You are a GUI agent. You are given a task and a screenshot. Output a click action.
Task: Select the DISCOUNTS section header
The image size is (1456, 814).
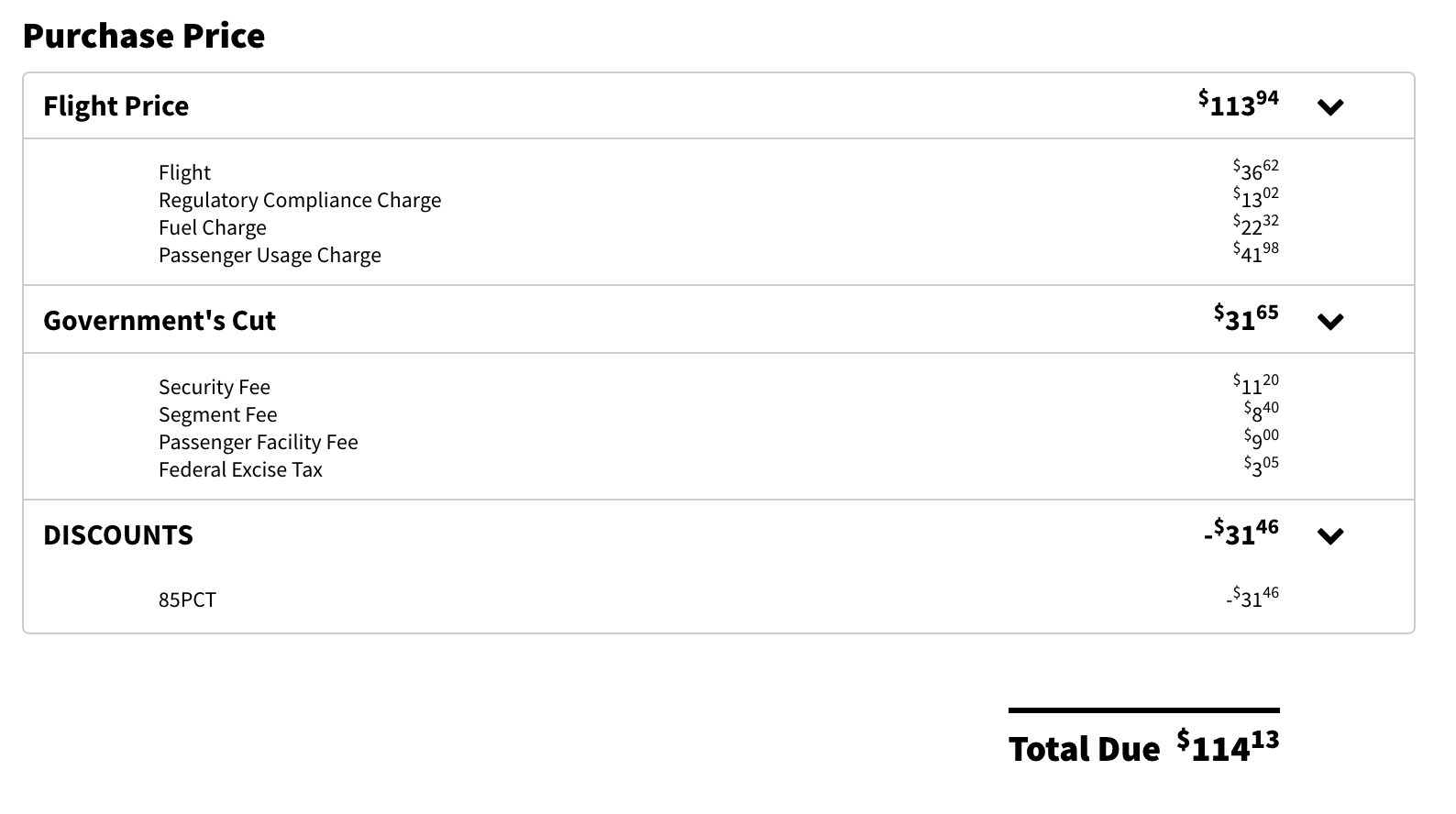119,534
